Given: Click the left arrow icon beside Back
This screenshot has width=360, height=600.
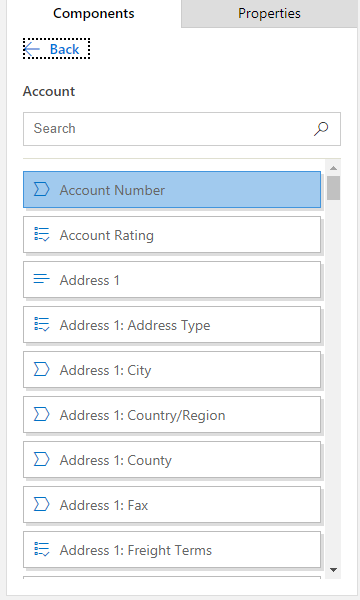Looking at the screenshot, I should [x=32, y=49].
